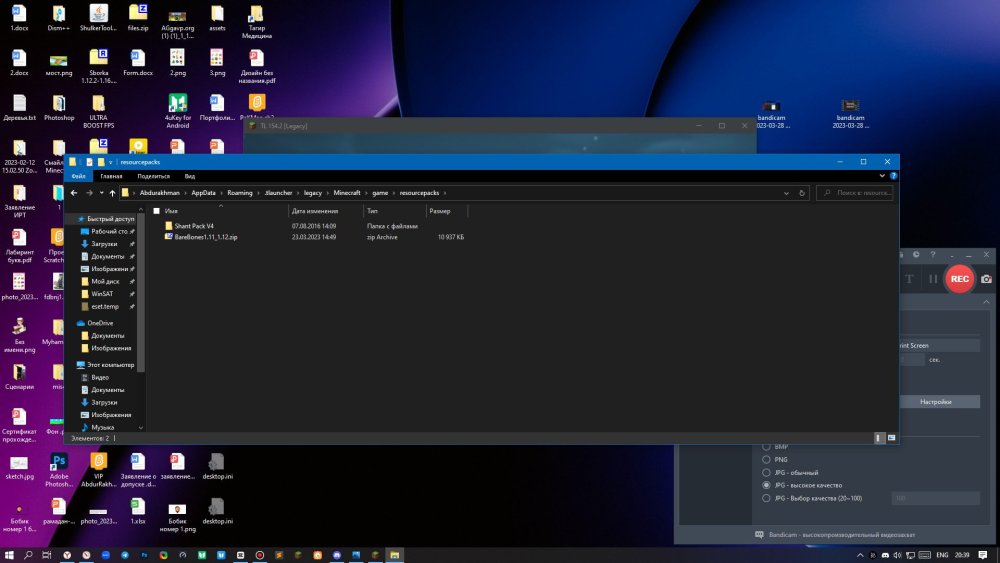Go back with the Explorer back arrow
The height and width of the screenshot is (563, 1000).
click(x=74, y=193)
